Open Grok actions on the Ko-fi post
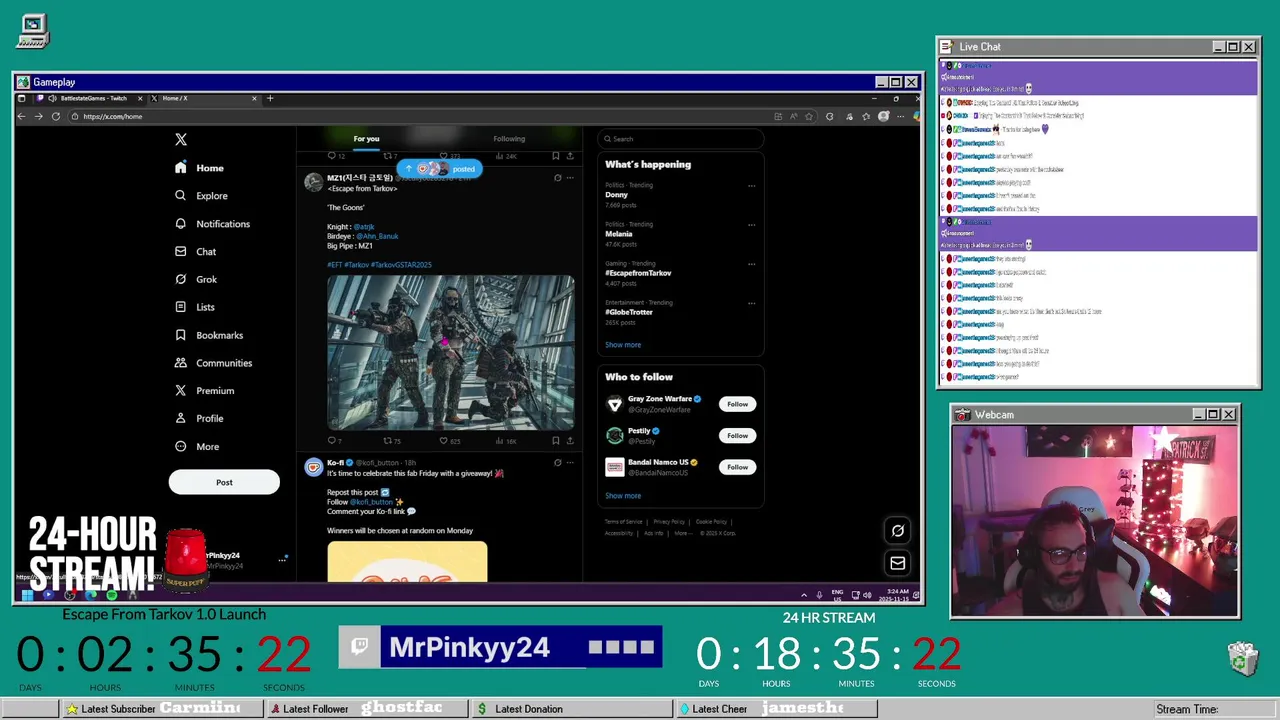 coord(558,463)
